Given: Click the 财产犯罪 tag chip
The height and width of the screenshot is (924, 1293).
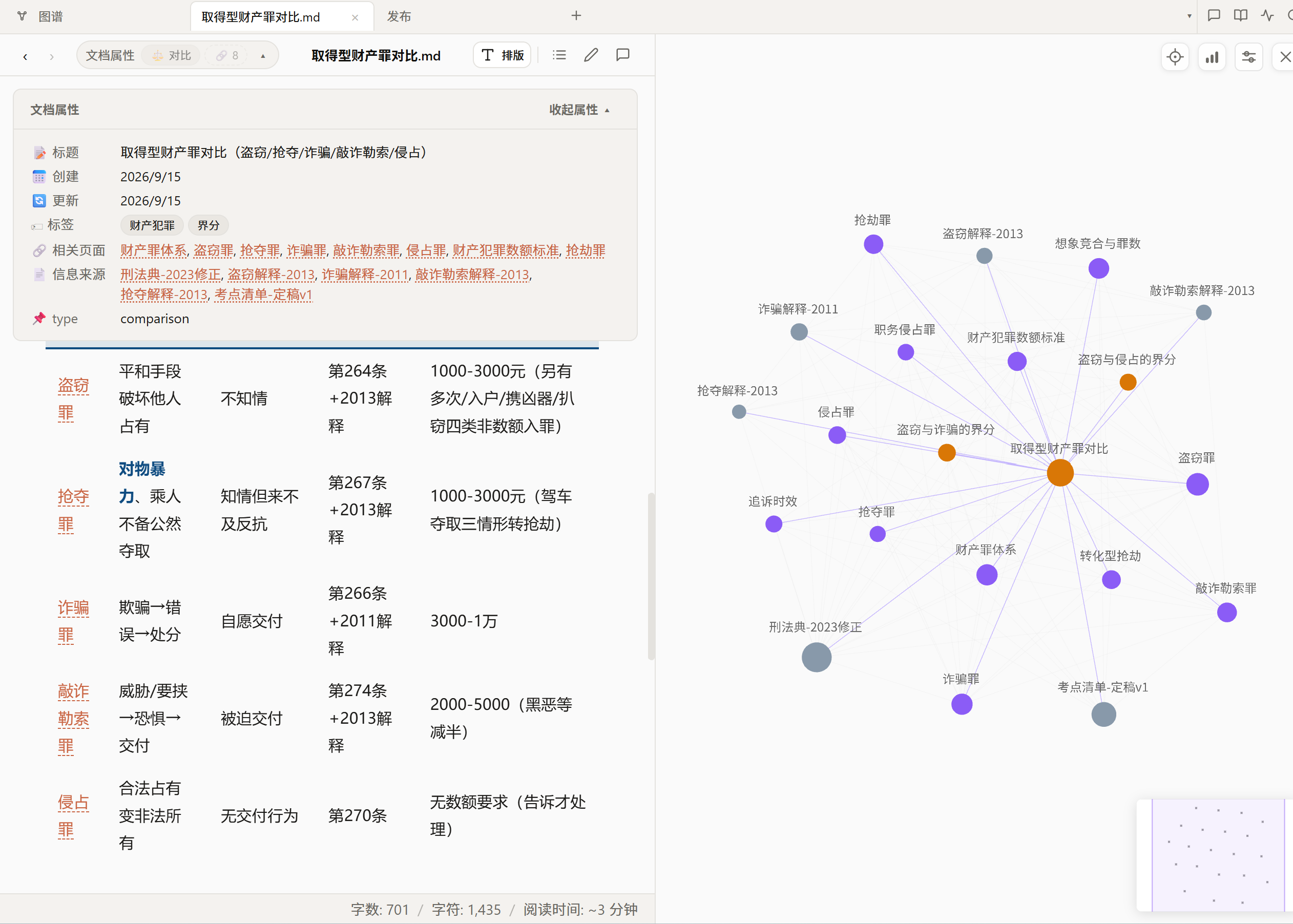Looking at the screenshot, I should 152,225.
